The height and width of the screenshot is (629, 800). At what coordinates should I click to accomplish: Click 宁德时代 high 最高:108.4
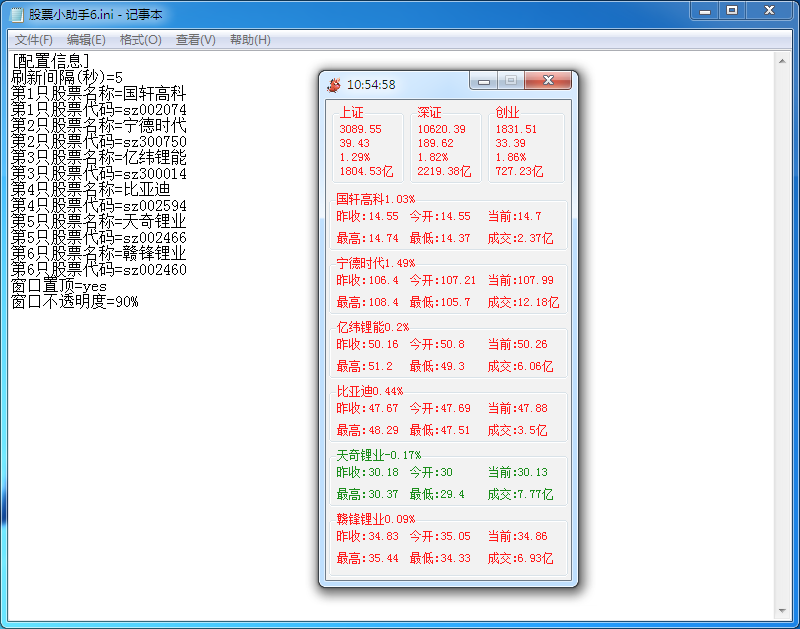(x=367, y=302)
